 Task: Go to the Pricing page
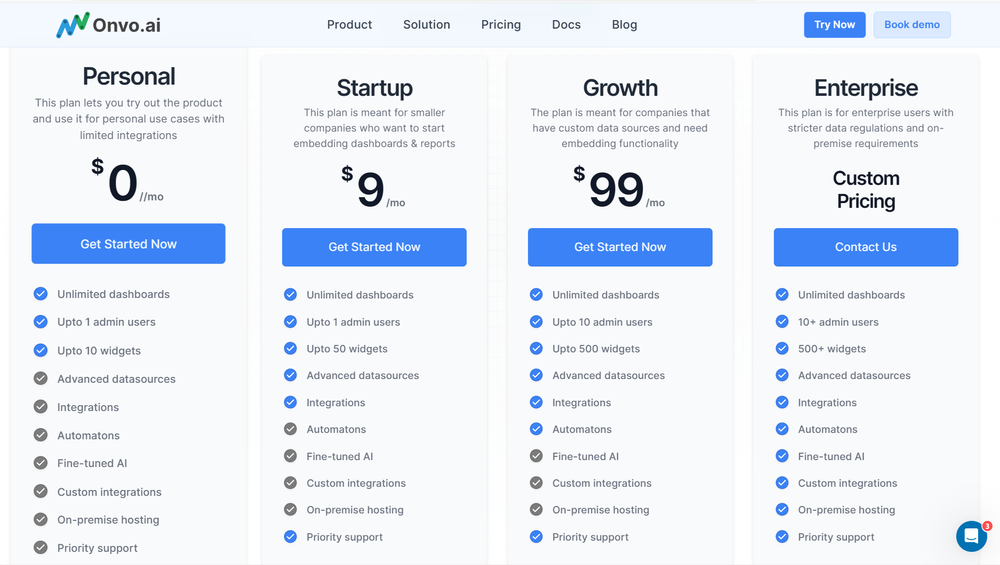point(501,25)
